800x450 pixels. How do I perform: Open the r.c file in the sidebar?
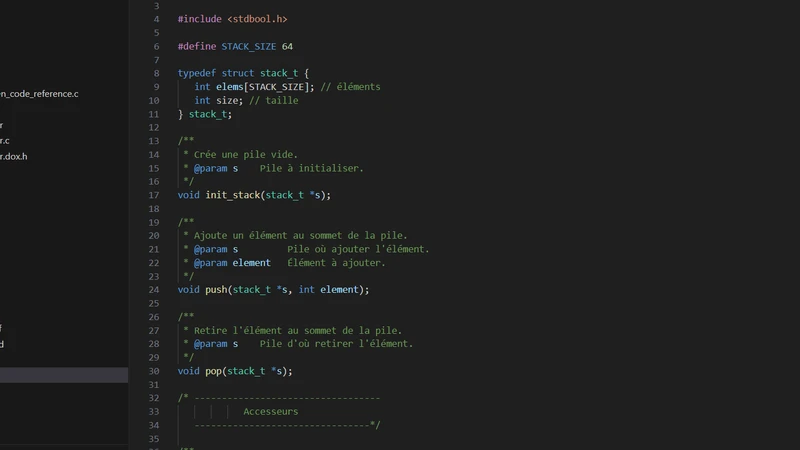tap(5, 141)
